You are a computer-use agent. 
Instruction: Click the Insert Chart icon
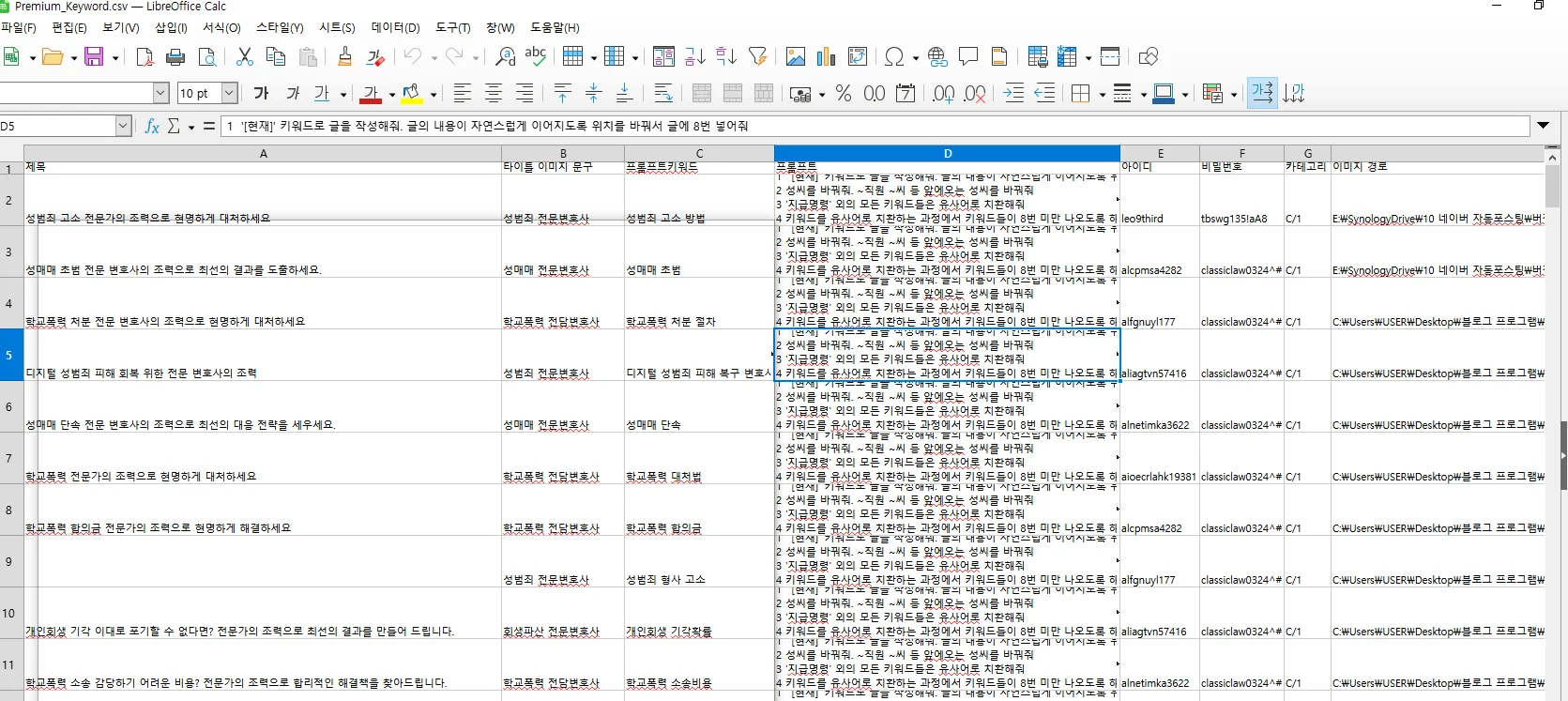point(826,57)
